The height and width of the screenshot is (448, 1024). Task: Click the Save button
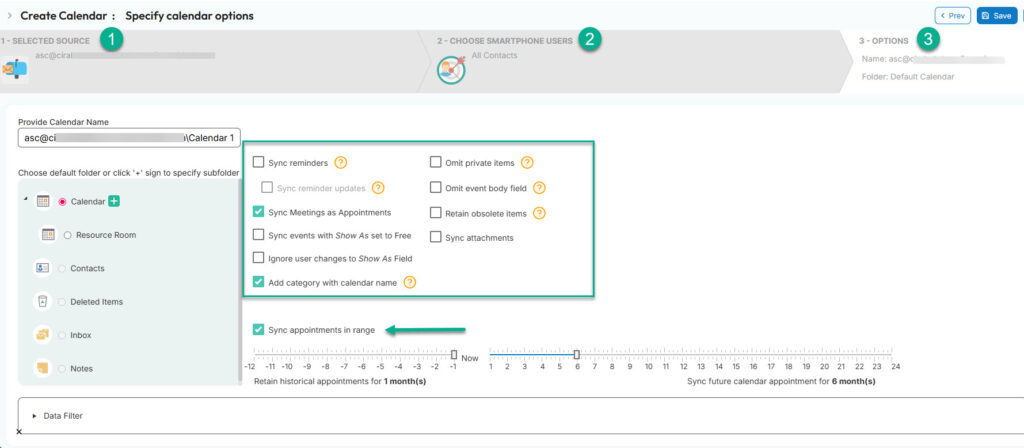point(996,16)
